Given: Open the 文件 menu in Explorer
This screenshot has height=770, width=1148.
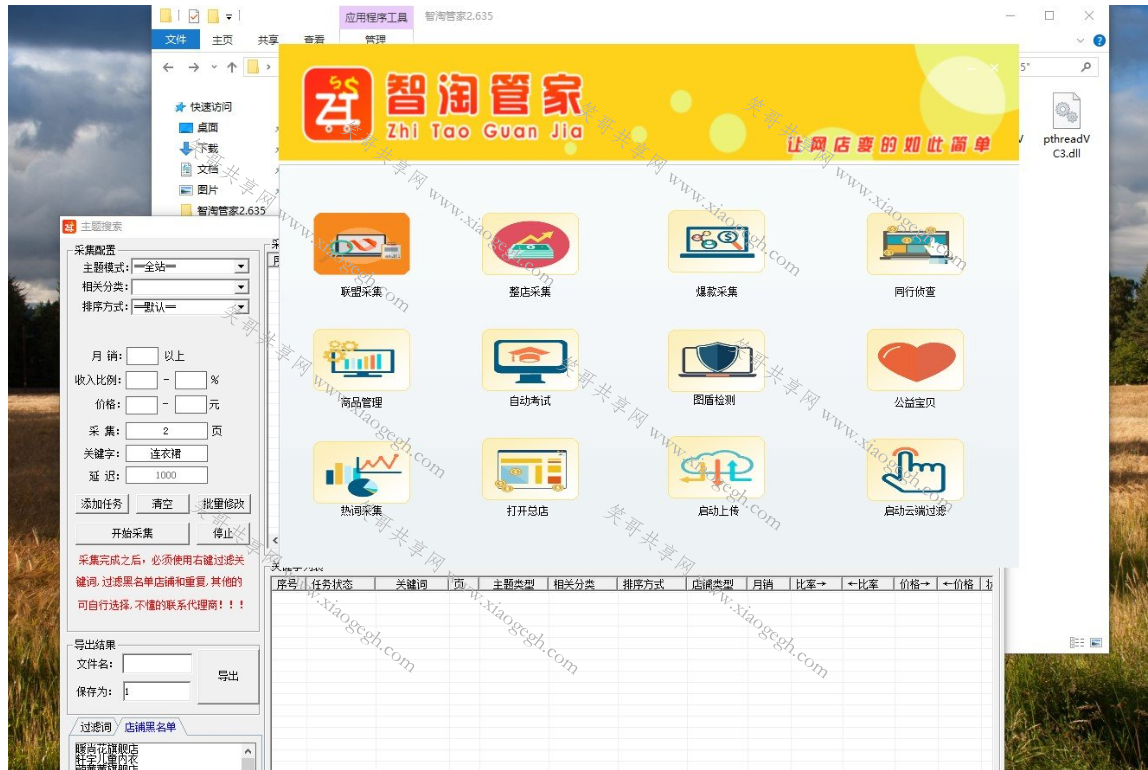Looking at the screenshot, I should (176, 40).
